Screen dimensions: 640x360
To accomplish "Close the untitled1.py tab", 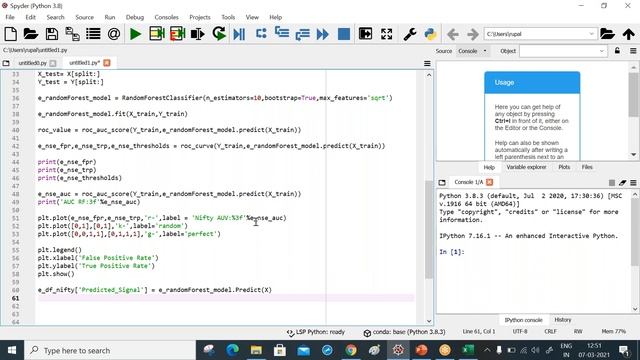I will (x=107, y=62).
